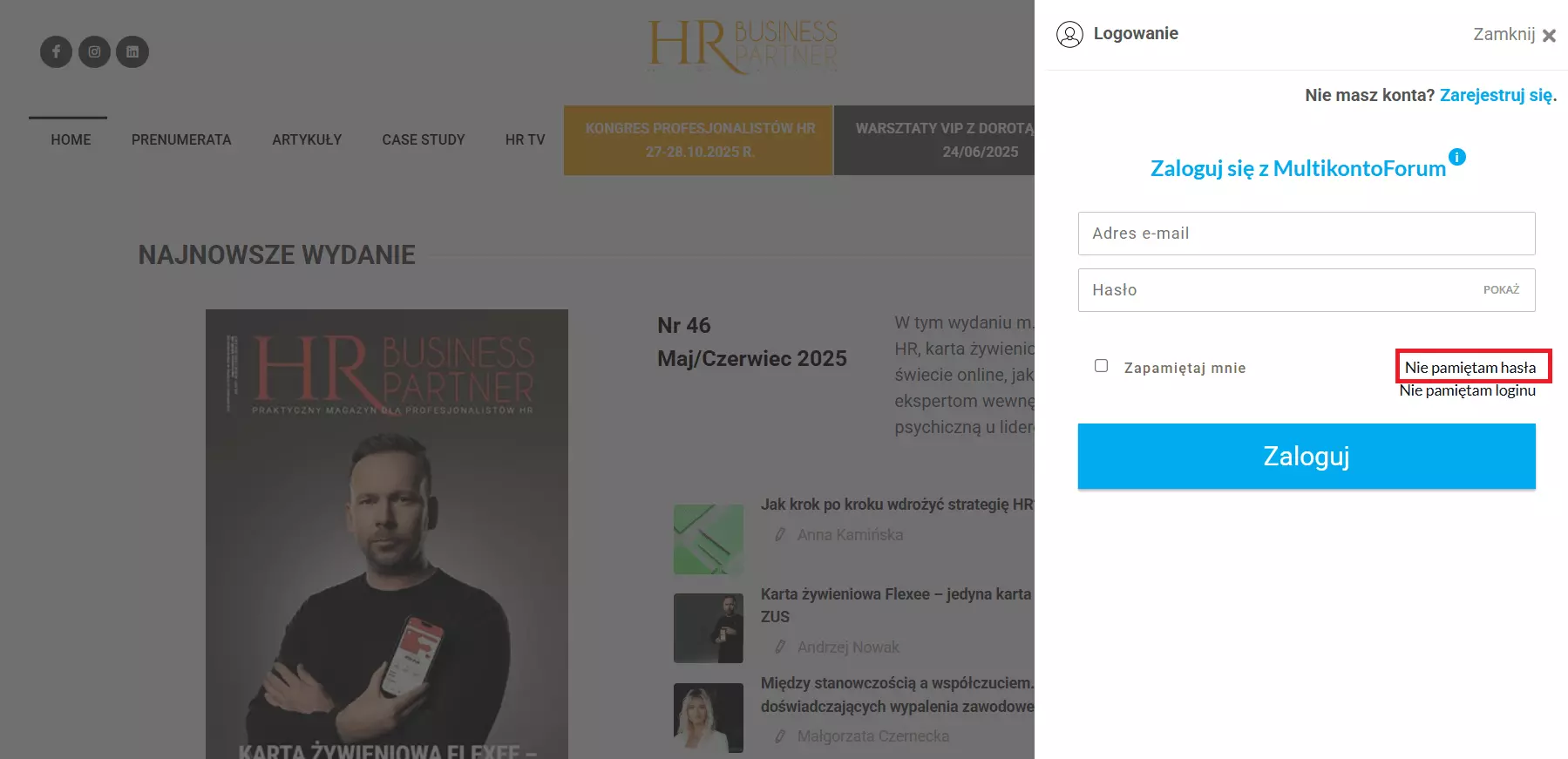Screen dimensions: 1568x759
Task: Click Nie pamiętam loginu link
Action: pos(1468,390)
